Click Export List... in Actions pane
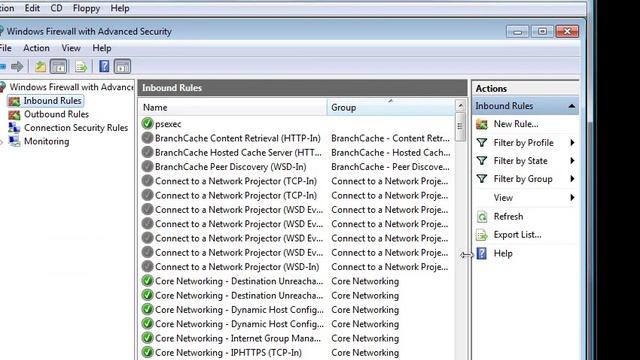 (x=518, y=235)
